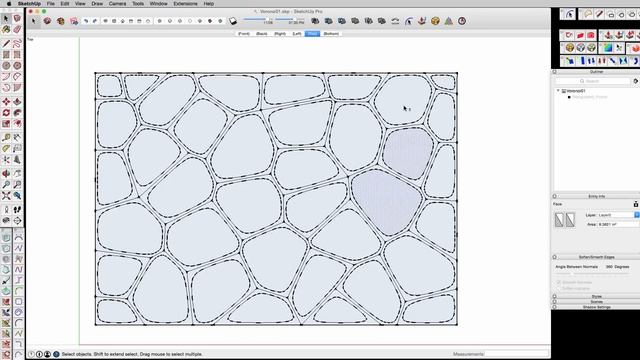Collapse the Entity Info panel
Screen dimensions: 640x360
pos(554,196)
